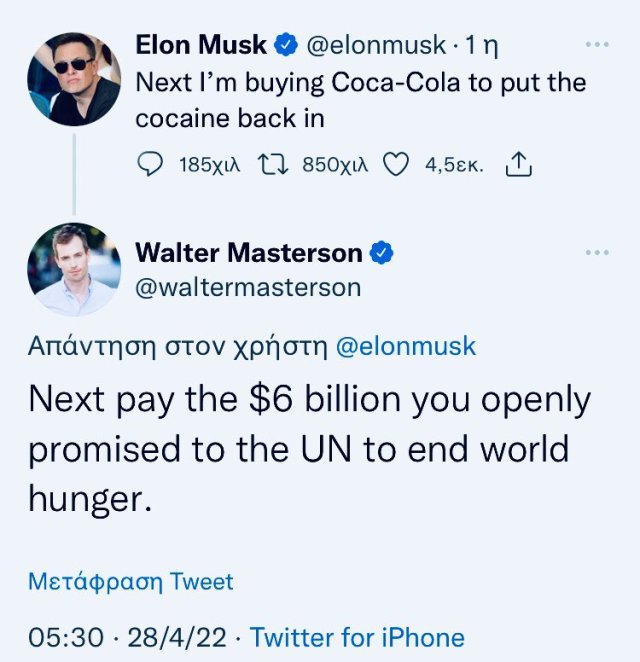Like the Coca-Cola tweet with the heart icon
Image resolution: width=640 pixels, height=662 pixels.
point(397,166)
